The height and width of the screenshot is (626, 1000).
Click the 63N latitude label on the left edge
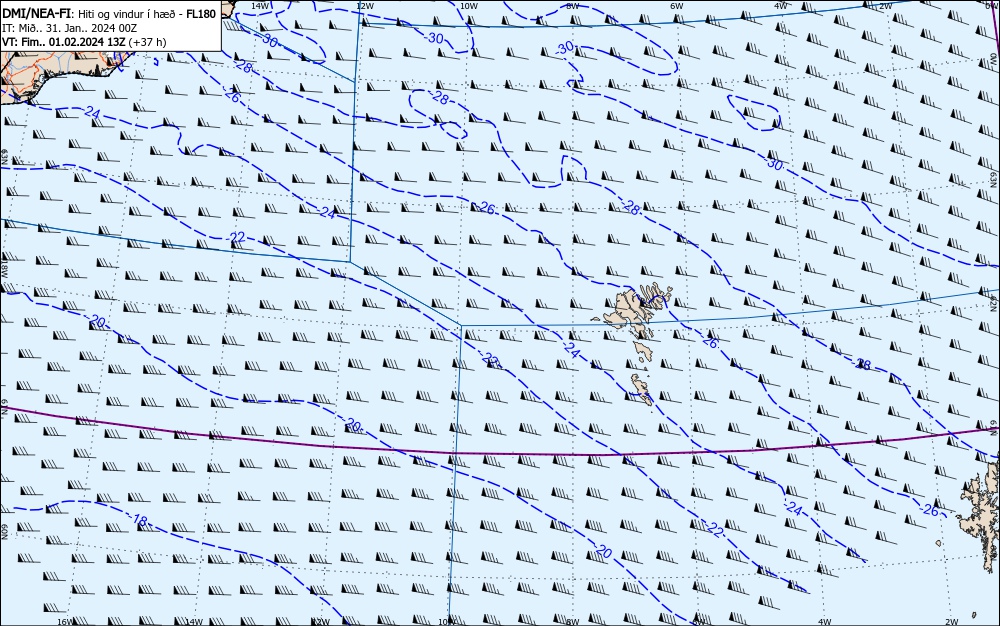4,157
